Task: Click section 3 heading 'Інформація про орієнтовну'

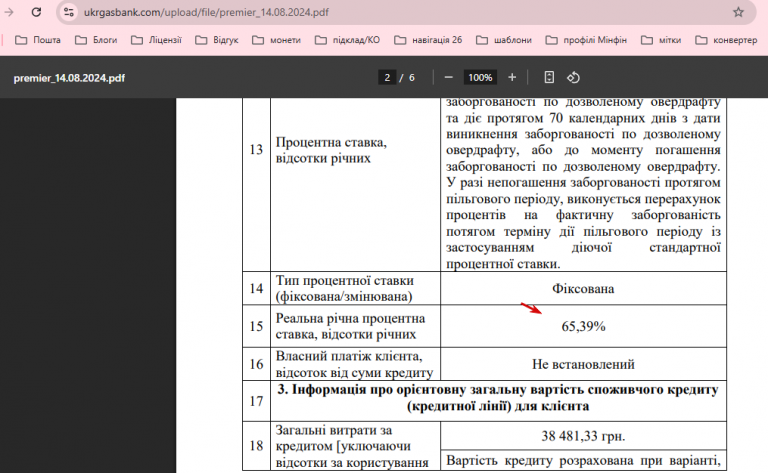Action: tap(498, 398)
